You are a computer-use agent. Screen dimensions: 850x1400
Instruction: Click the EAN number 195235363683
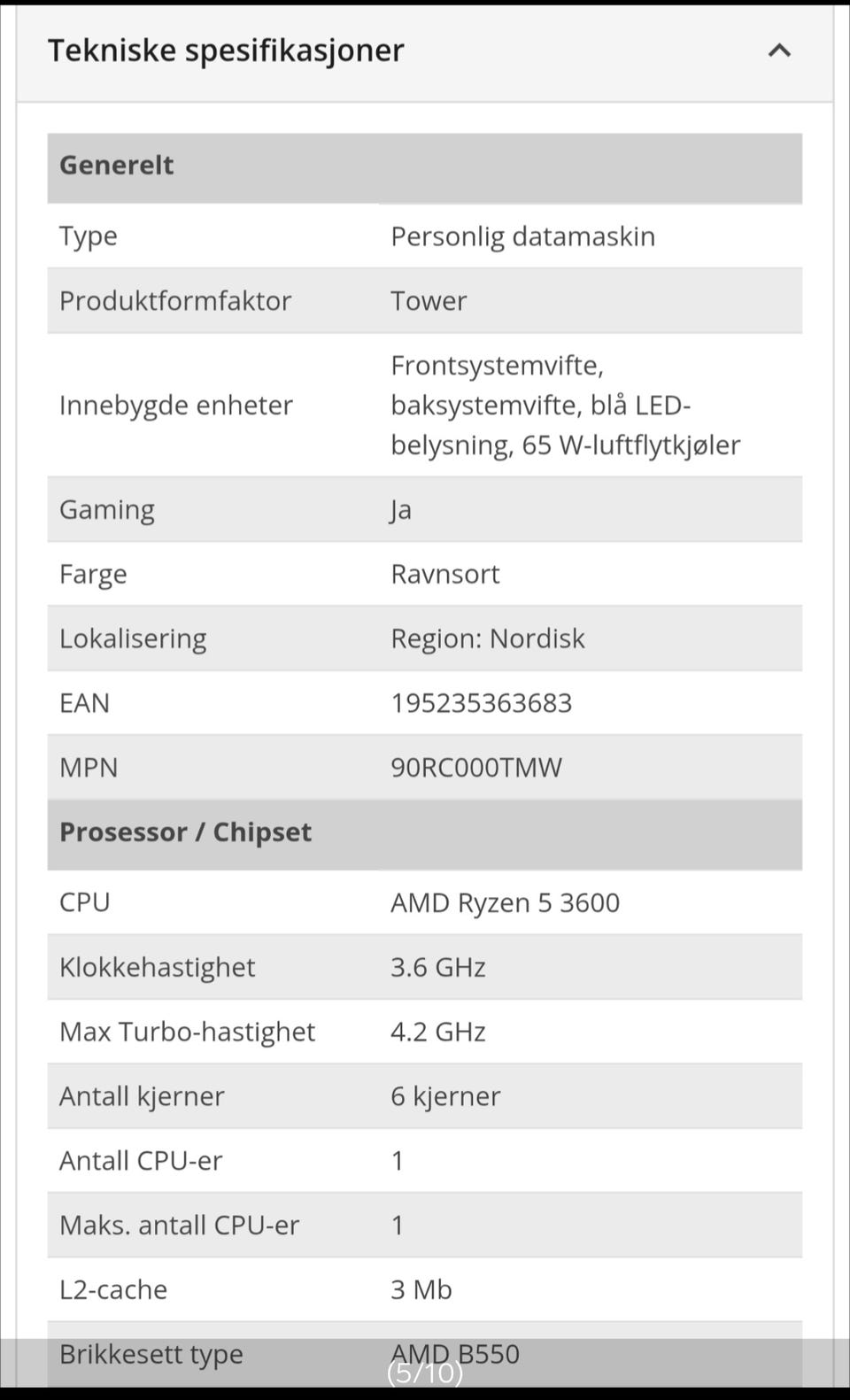tap(481, 703)
